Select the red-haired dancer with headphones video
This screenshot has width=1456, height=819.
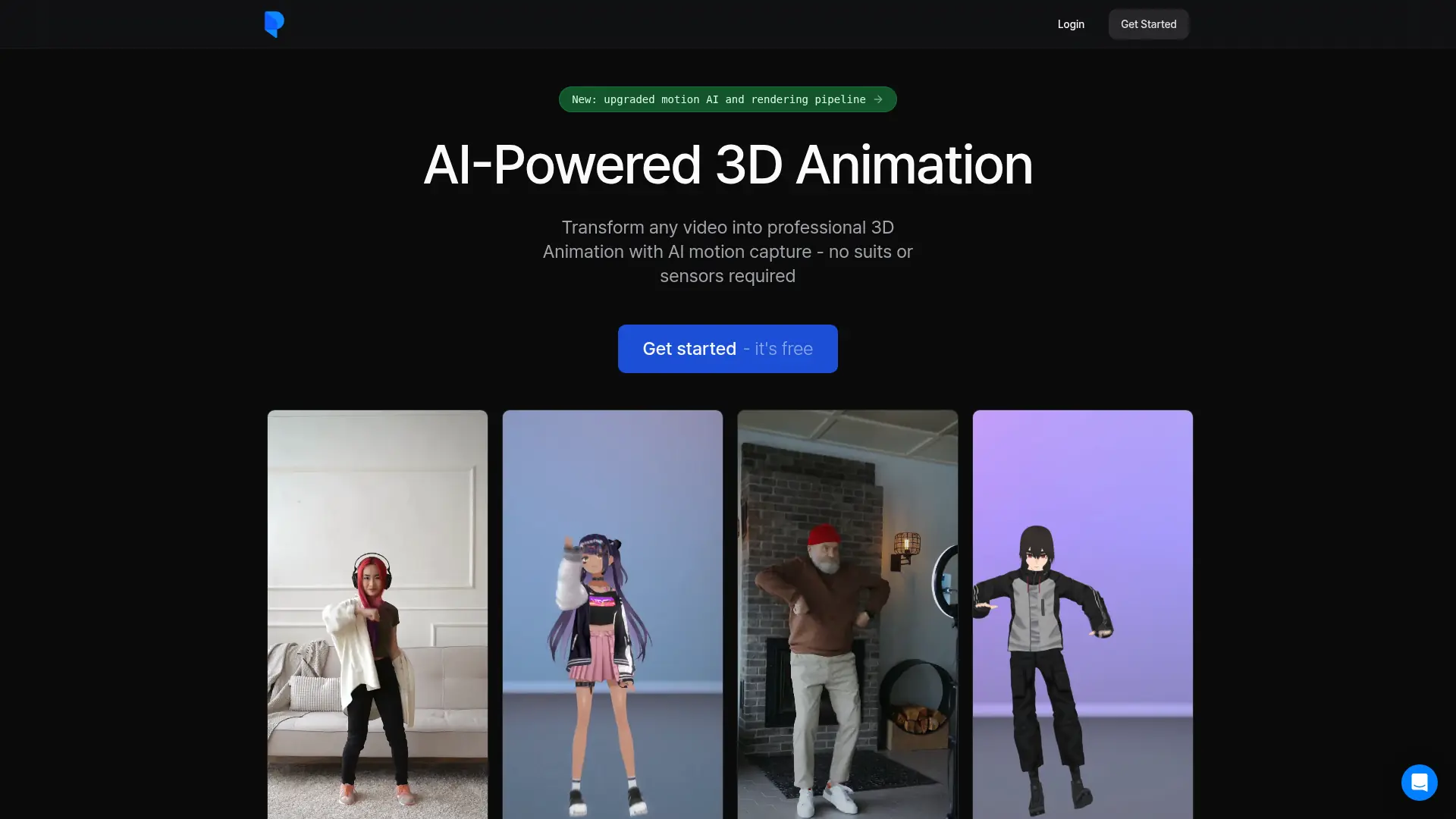[378, 614]
